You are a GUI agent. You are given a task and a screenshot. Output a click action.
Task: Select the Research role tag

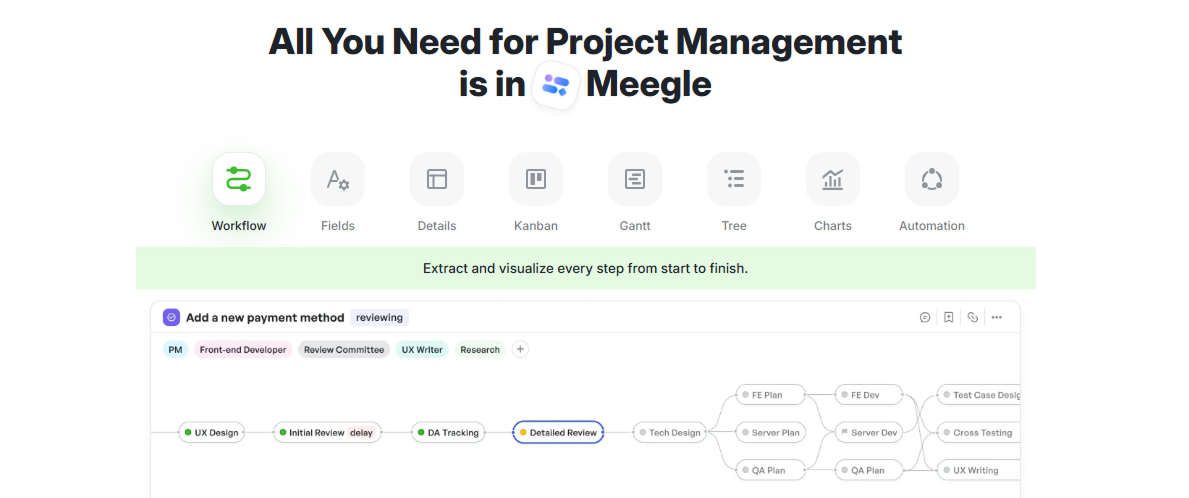tap(480, 349)
